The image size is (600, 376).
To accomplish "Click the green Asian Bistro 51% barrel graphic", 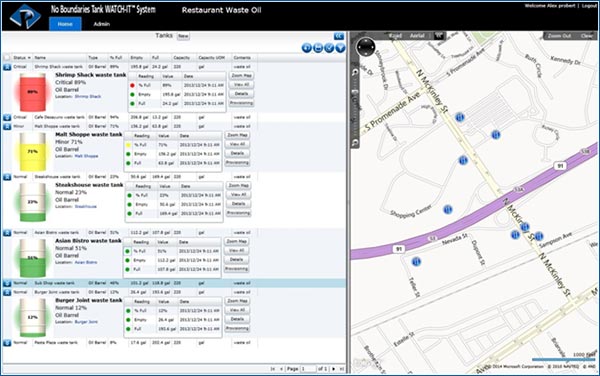I will pyautogui.click(x=33, y=258).
